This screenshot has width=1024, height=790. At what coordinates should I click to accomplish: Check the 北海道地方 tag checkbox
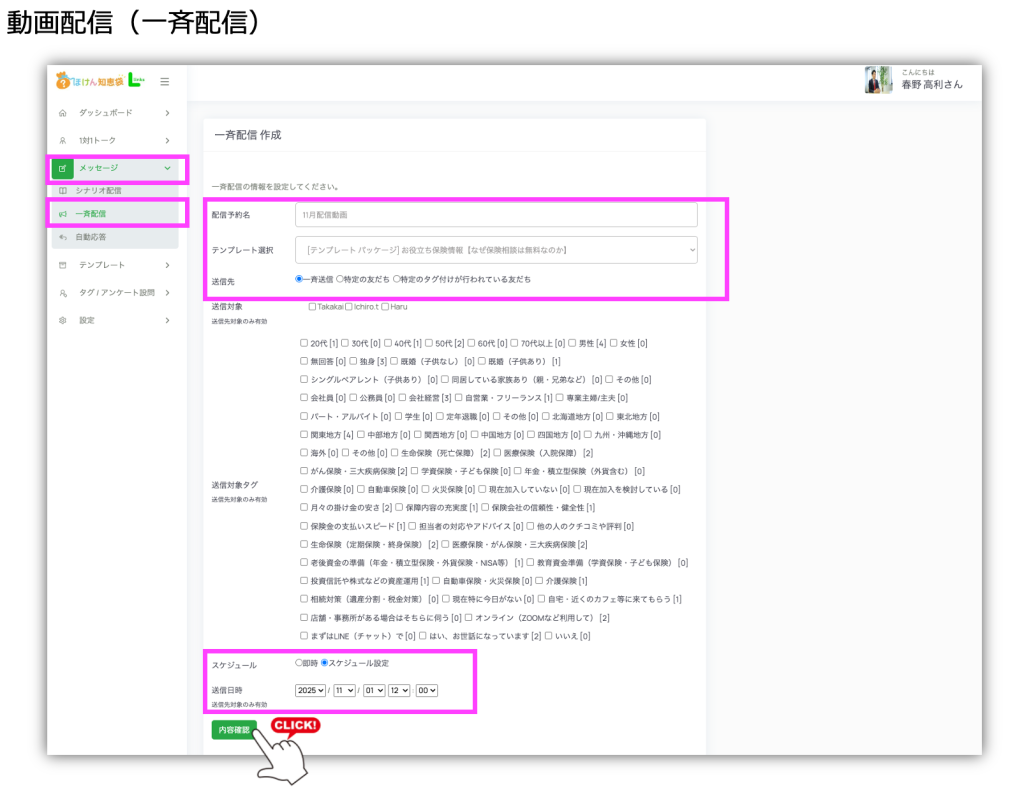click(545, 416)
